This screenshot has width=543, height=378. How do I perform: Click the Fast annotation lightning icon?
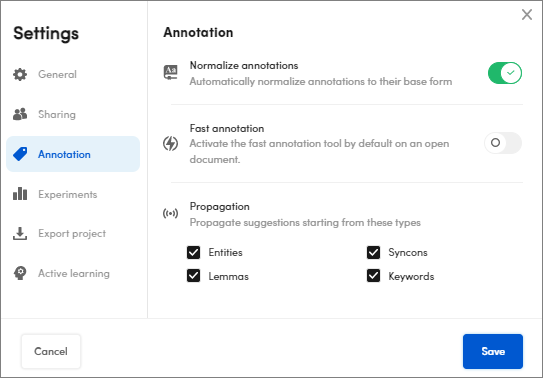click(170, 143)
